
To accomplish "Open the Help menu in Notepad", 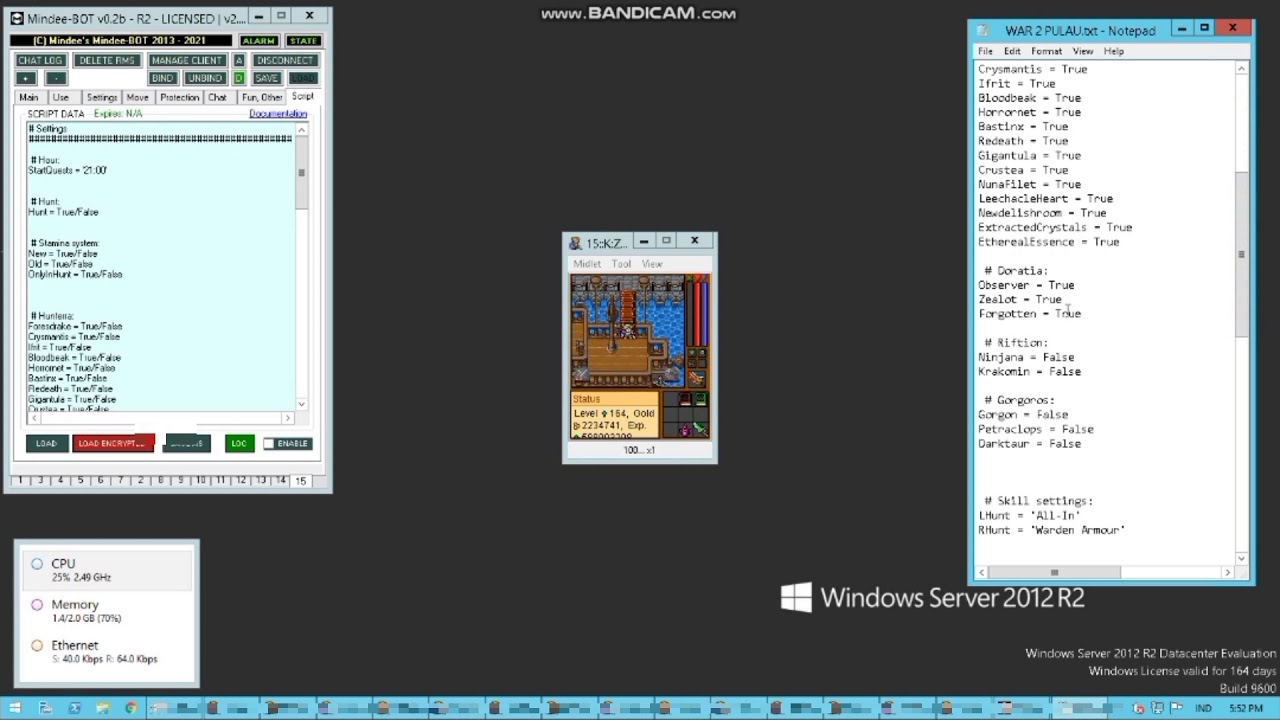I will point(1113,51).
